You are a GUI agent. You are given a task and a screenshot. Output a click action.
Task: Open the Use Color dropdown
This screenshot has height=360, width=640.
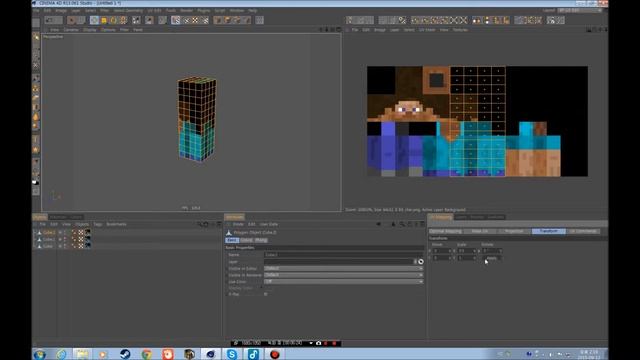343,281
